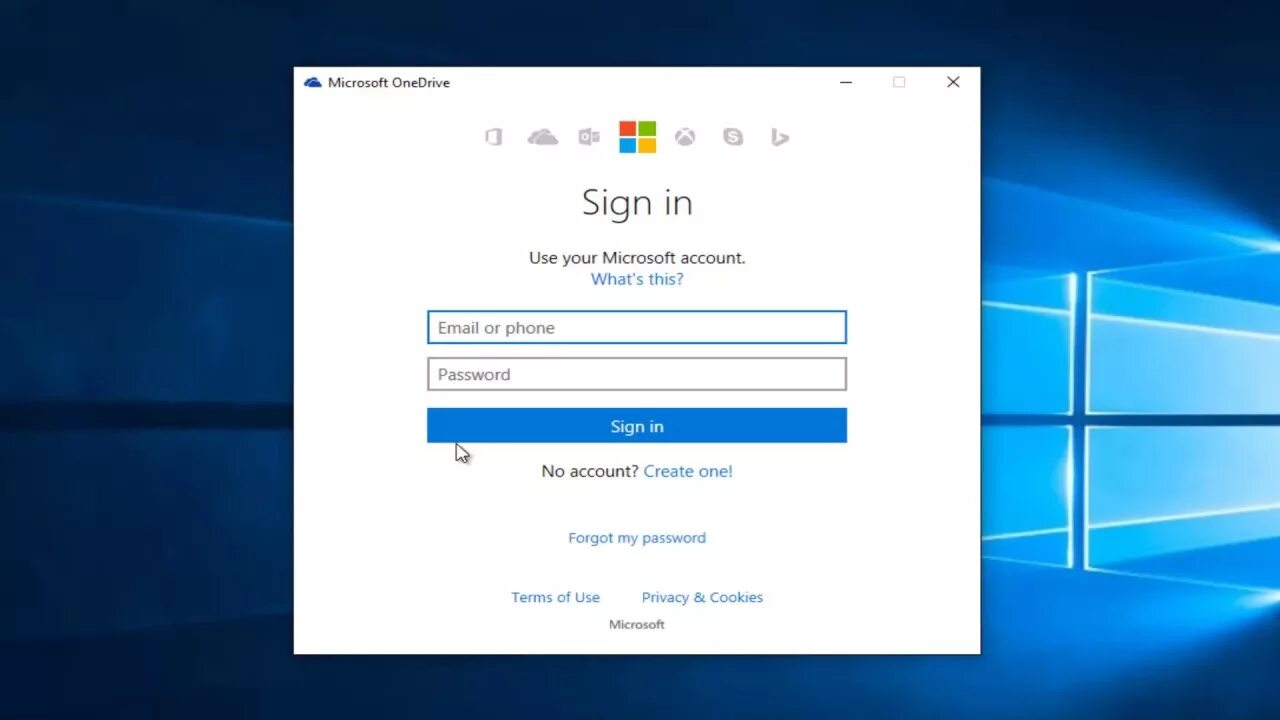Click the 'Use your Microsoft account.' text

coord(637,258)
